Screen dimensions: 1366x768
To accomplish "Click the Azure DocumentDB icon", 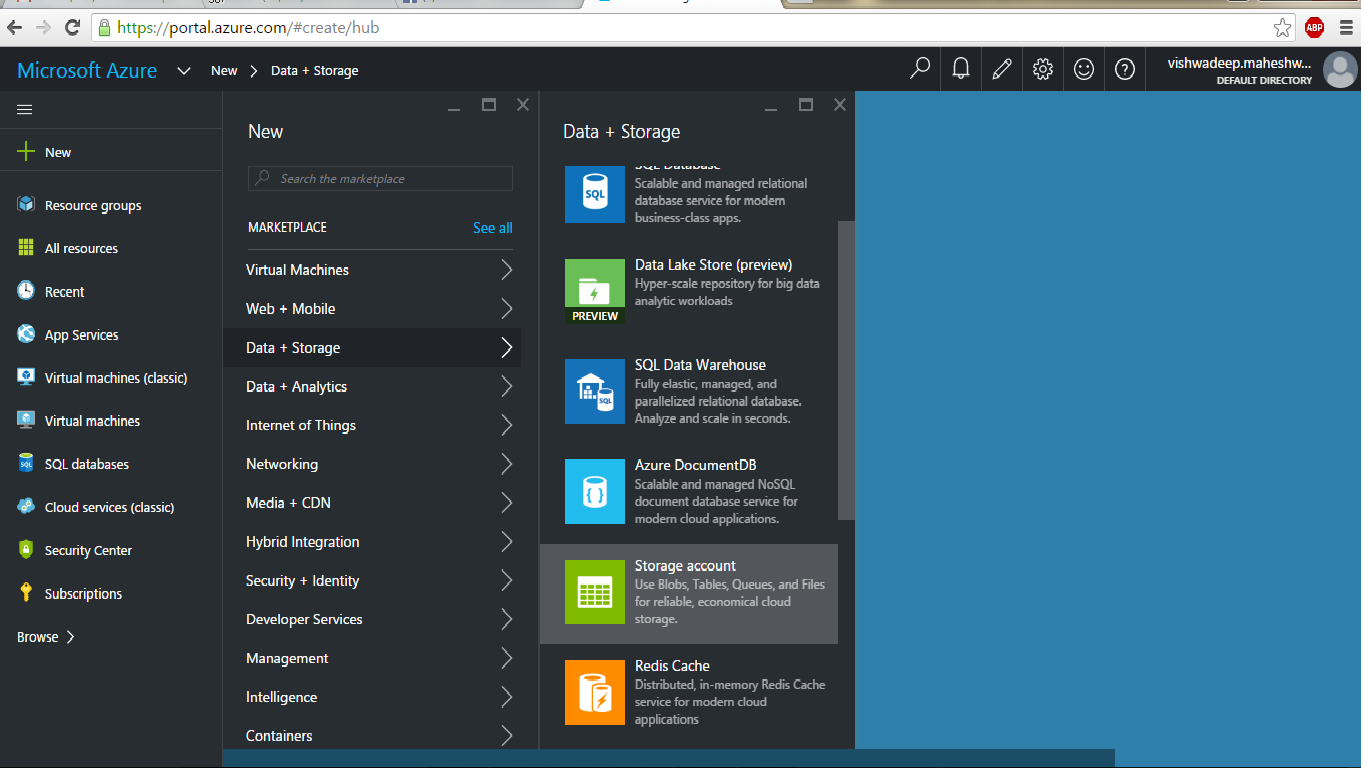I will coord(594,491).
